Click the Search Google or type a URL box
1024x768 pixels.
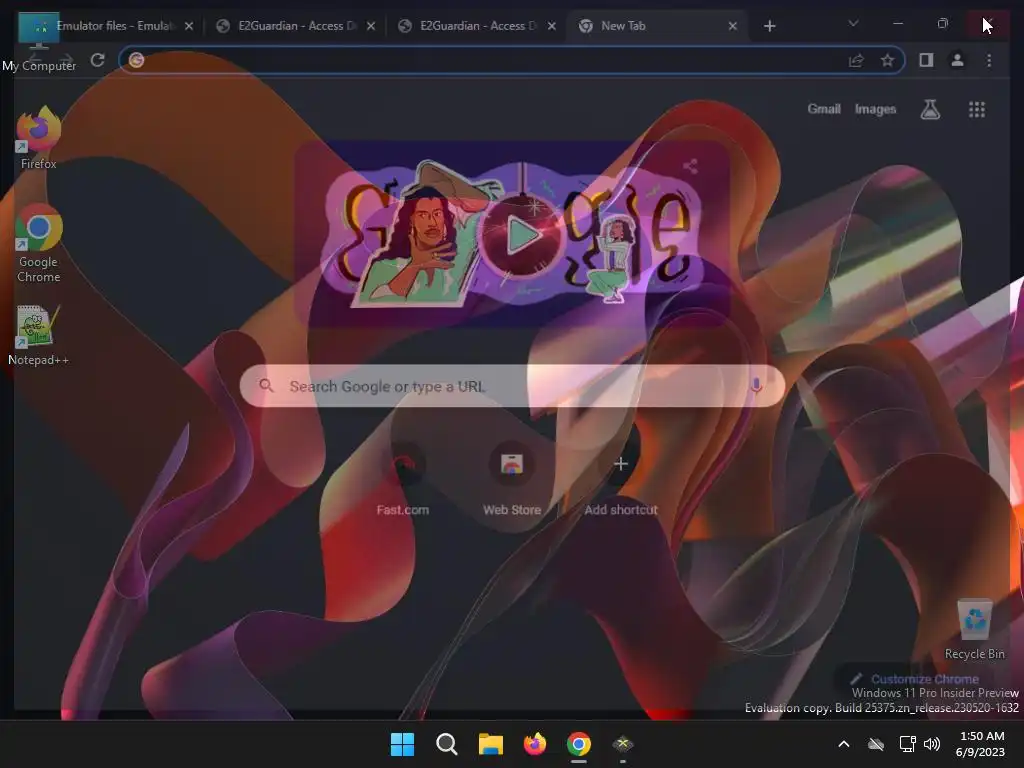coord(513,386)
